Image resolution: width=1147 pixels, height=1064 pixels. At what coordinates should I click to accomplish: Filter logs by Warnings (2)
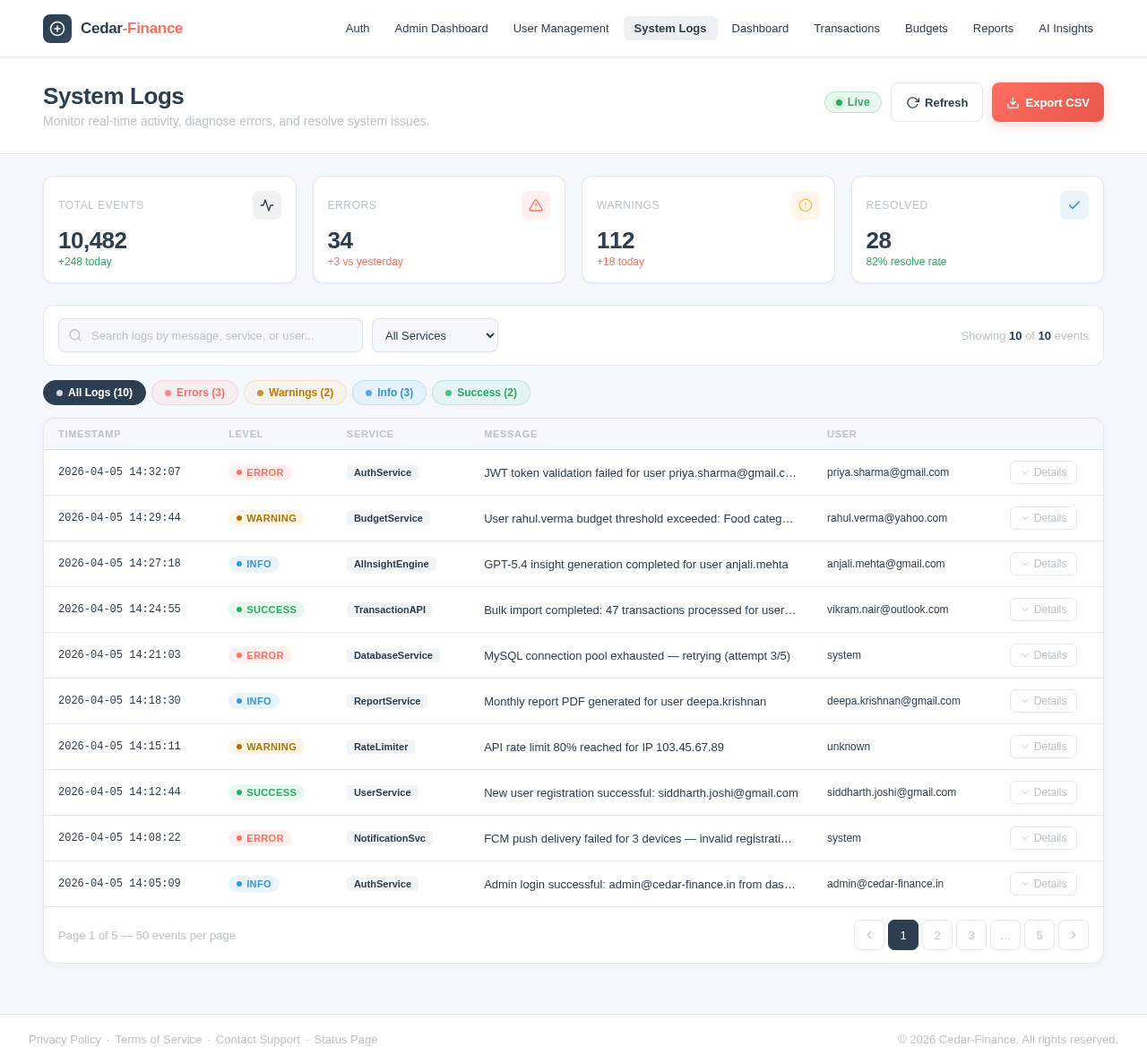(x=295, y=393)
